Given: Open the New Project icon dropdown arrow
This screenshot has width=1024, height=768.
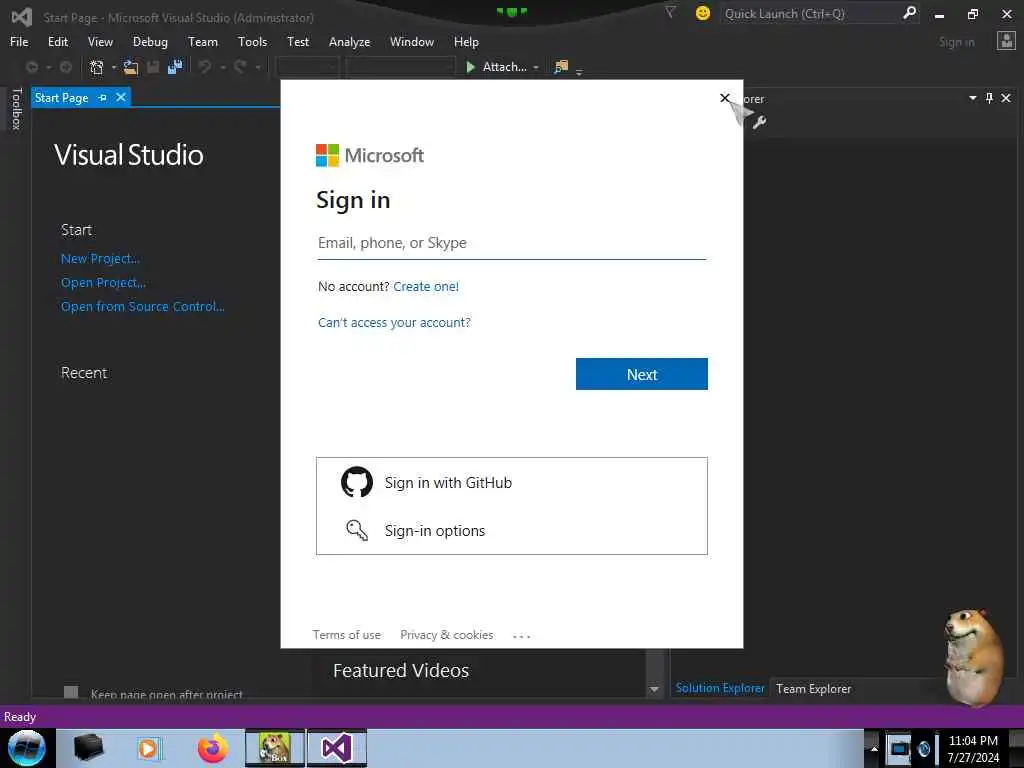Looking at the screenshot, I should click(114, 67).
